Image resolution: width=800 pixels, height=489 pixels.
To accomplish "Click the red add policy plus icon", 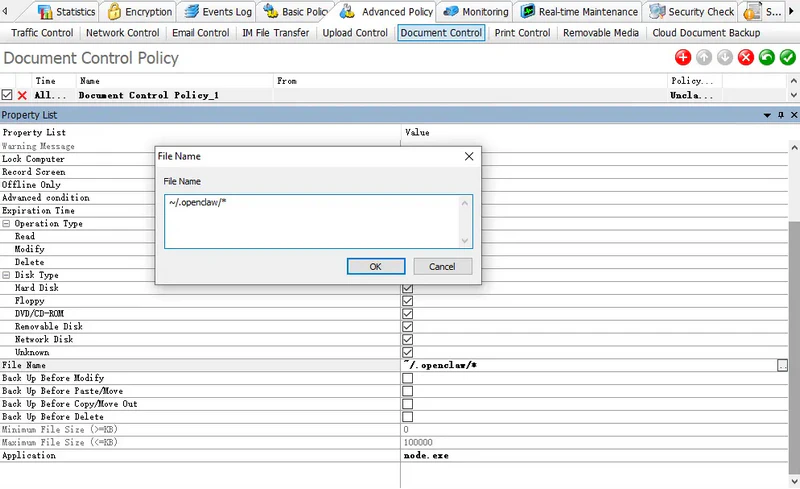I will [683, 58].
